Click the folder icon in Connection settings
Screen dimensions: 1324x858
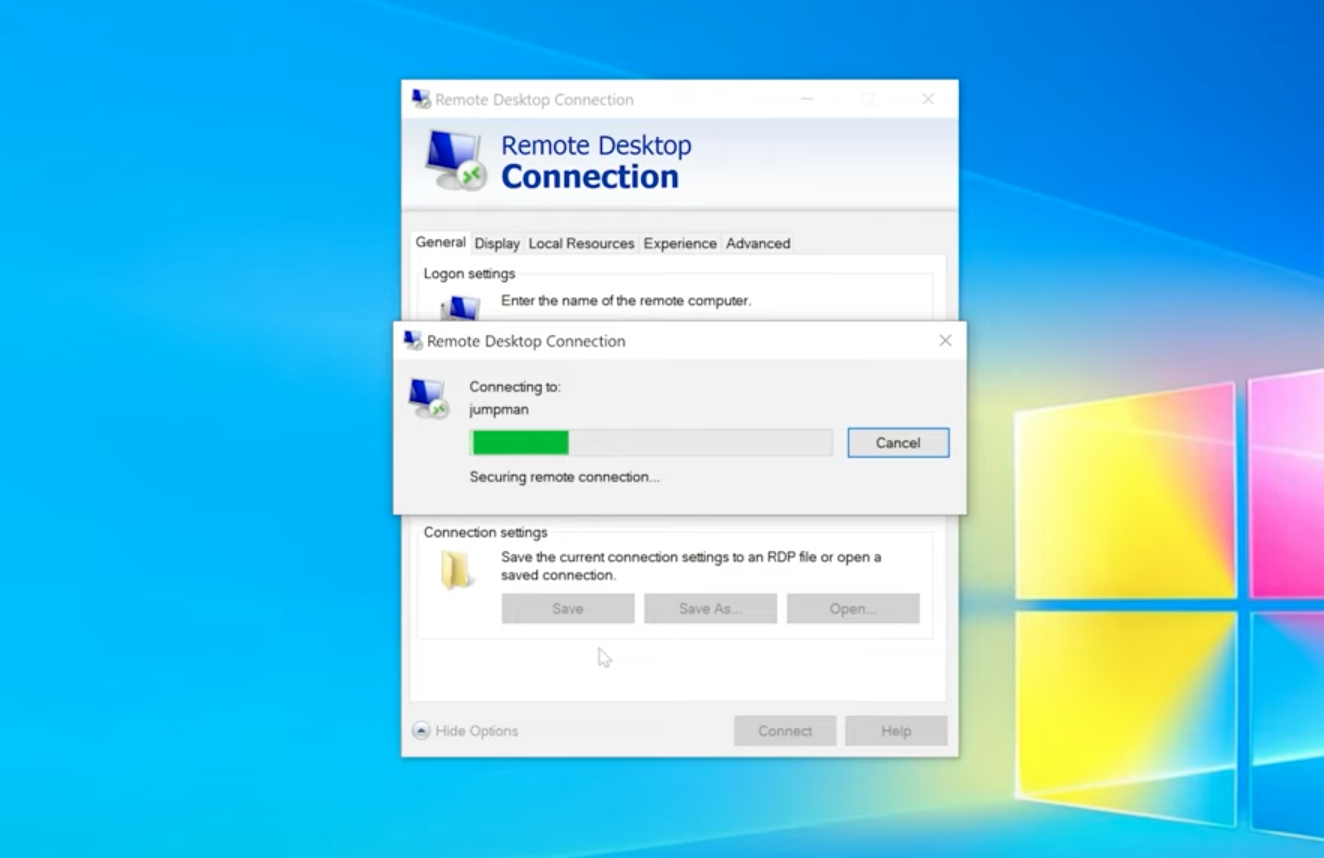(457, 570)
